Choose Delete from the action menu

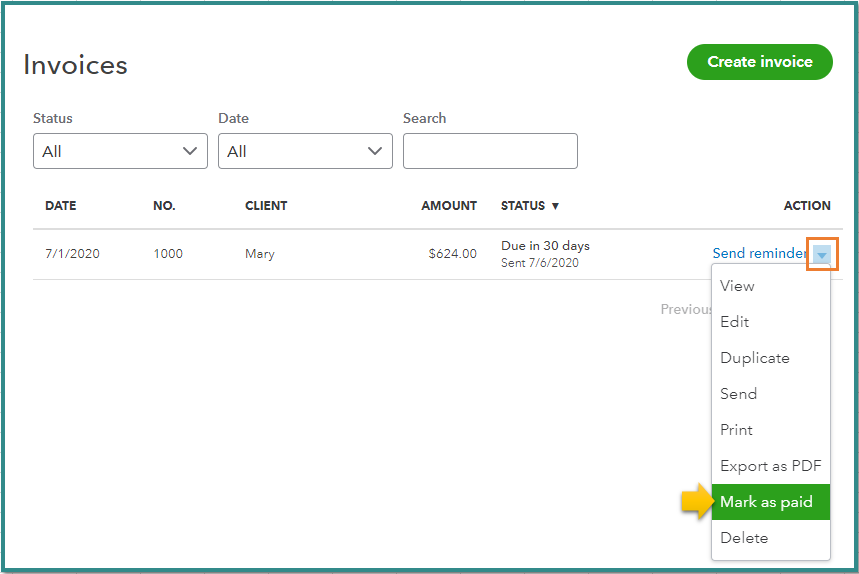click(x=745, y=538)
